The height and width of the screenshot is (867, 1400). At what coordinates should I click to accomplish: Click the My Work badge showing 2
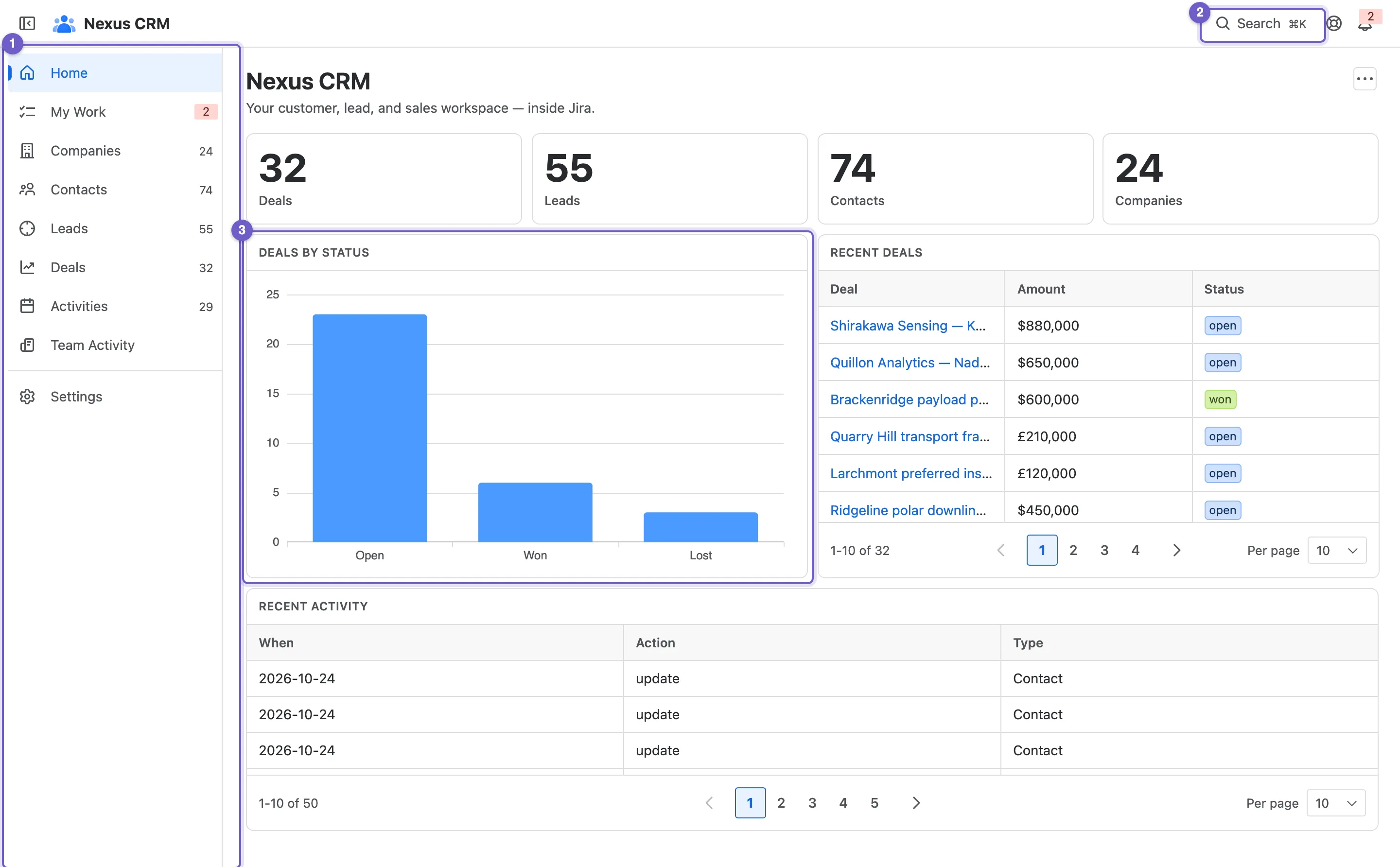(x=206, y=112)
